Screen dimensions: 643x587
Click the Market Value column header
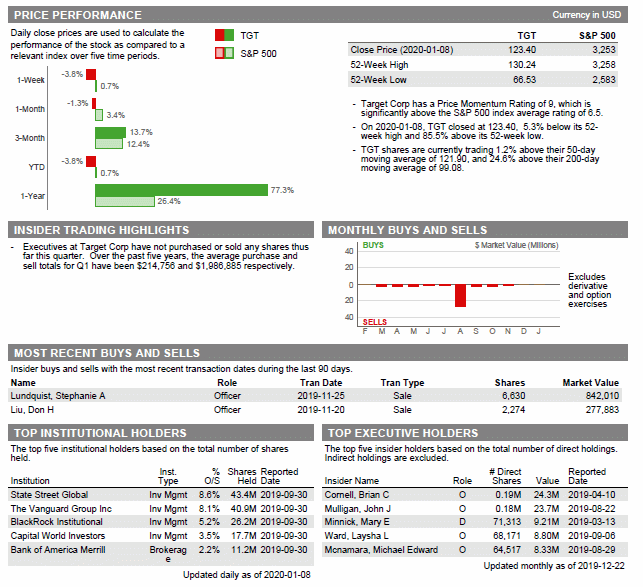click(x=591, y=383)
